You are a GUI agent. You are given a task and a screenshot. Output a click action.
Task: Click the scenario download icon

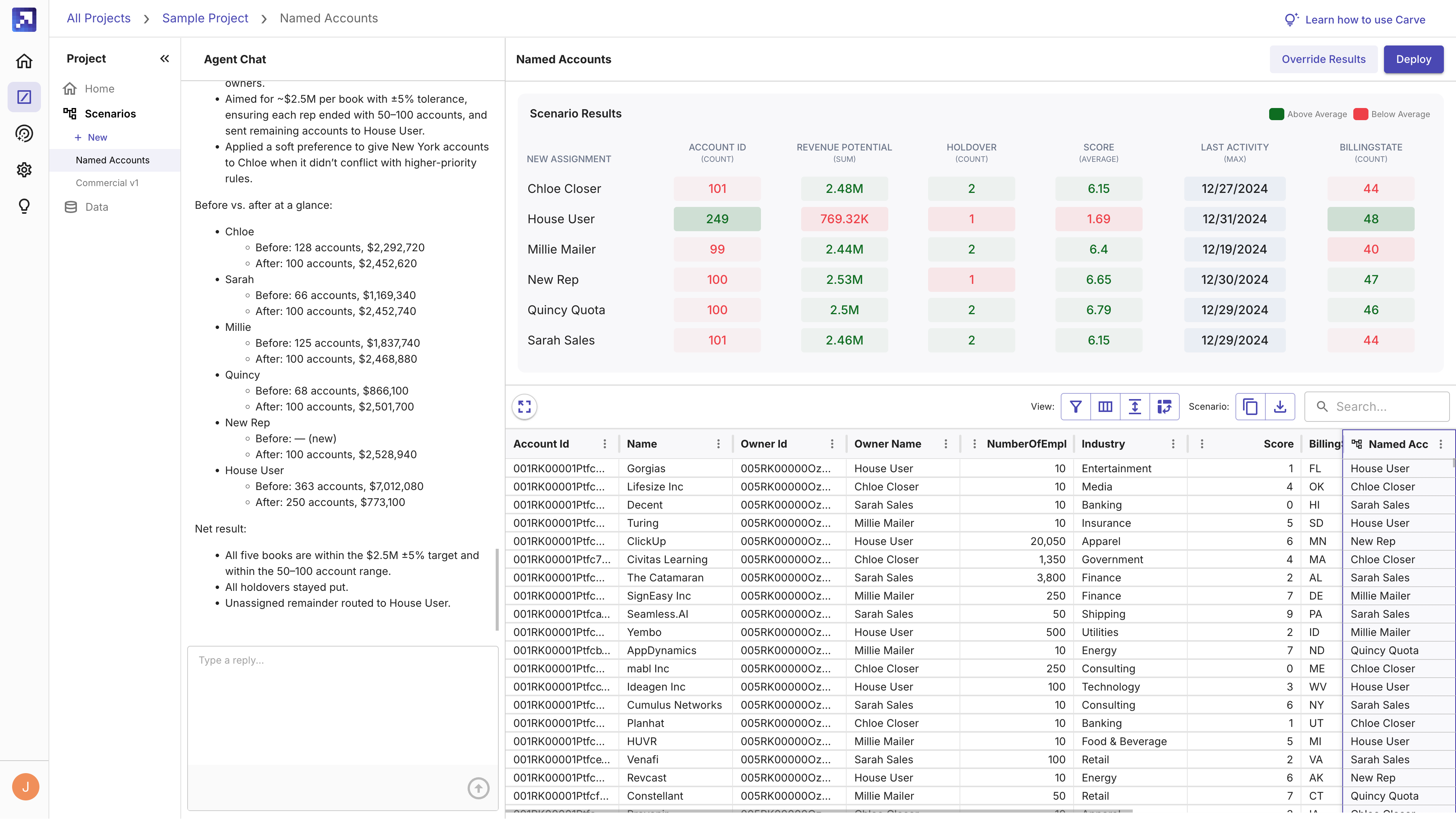coord(1280,406)
